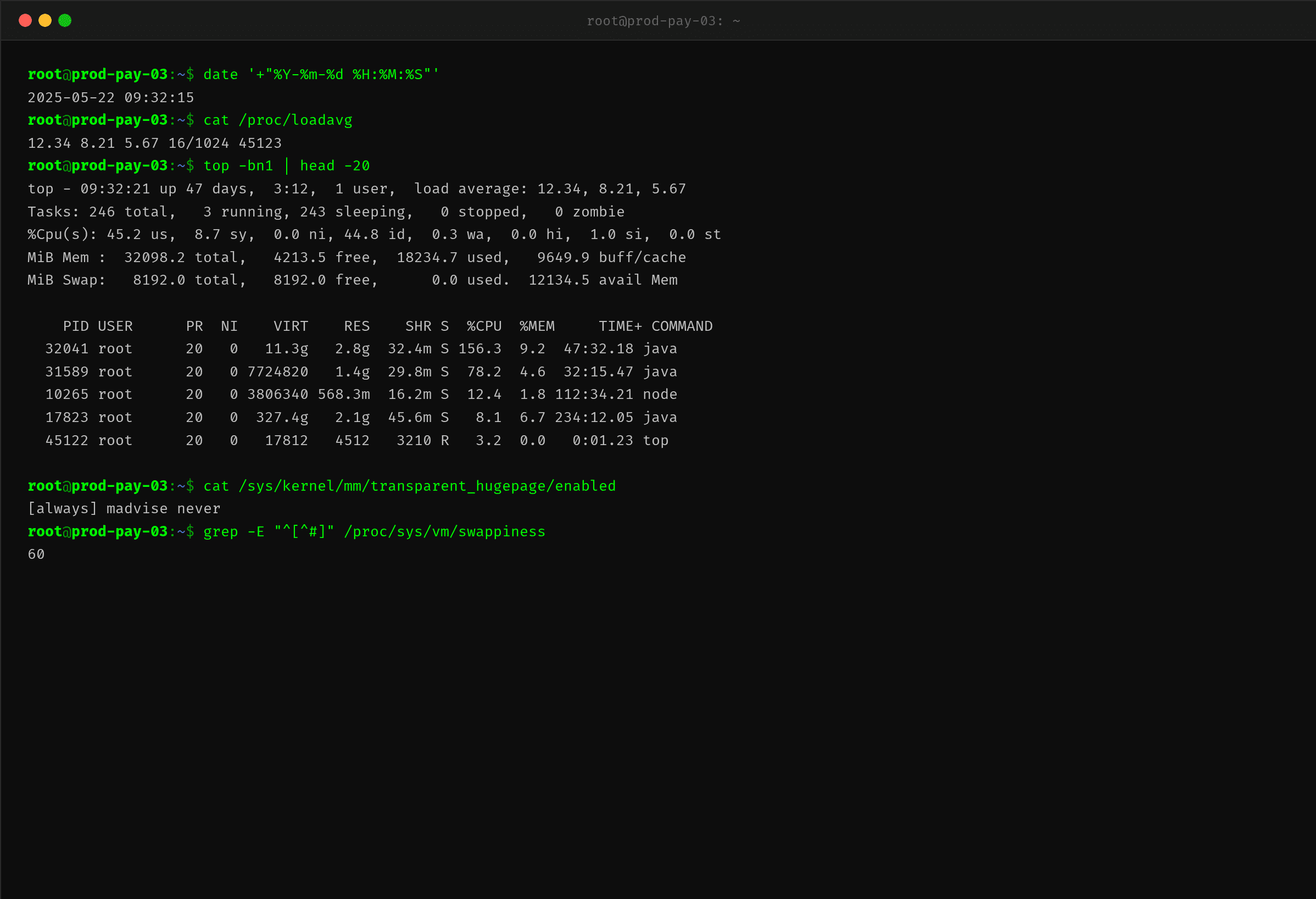This screenshot has height=899, width=1316.
Task: Click PID 31589 in process list
Action: [x=67, y=371]
